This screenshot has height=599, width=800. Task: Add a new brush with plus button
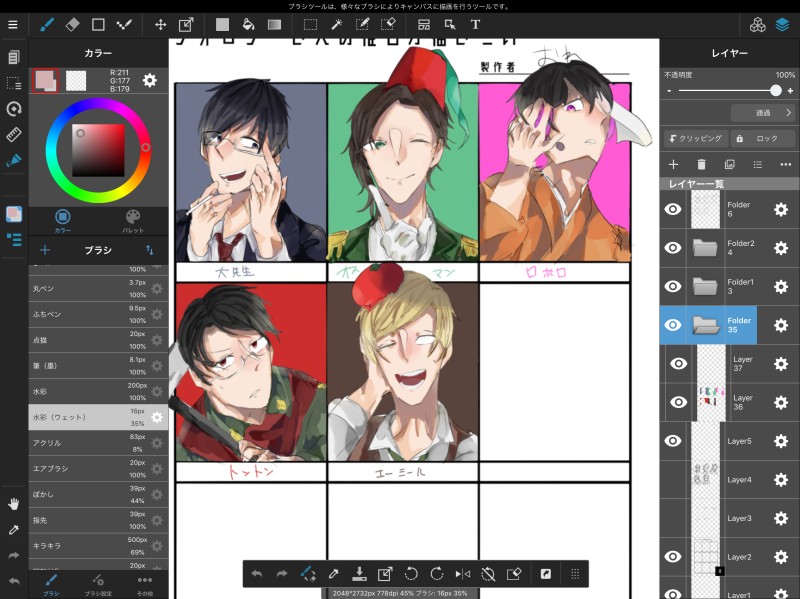click(x=45, y=250)
